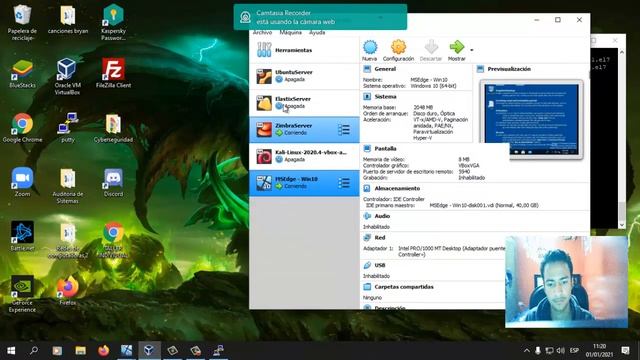
Task: Expand the dropdown arrow beside Mostrar
Action: [x=471, y=50]
